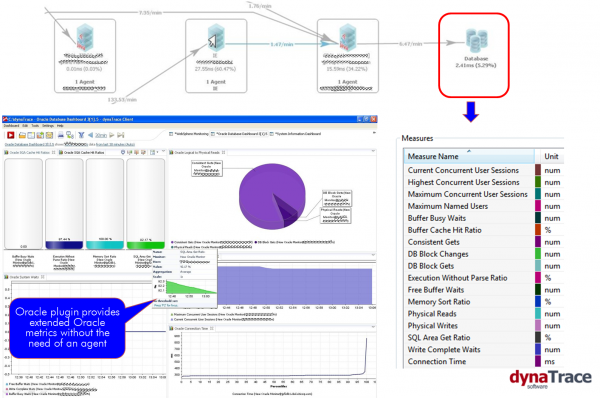
Task: Click the database node icon
Action: tap(476, 41)
